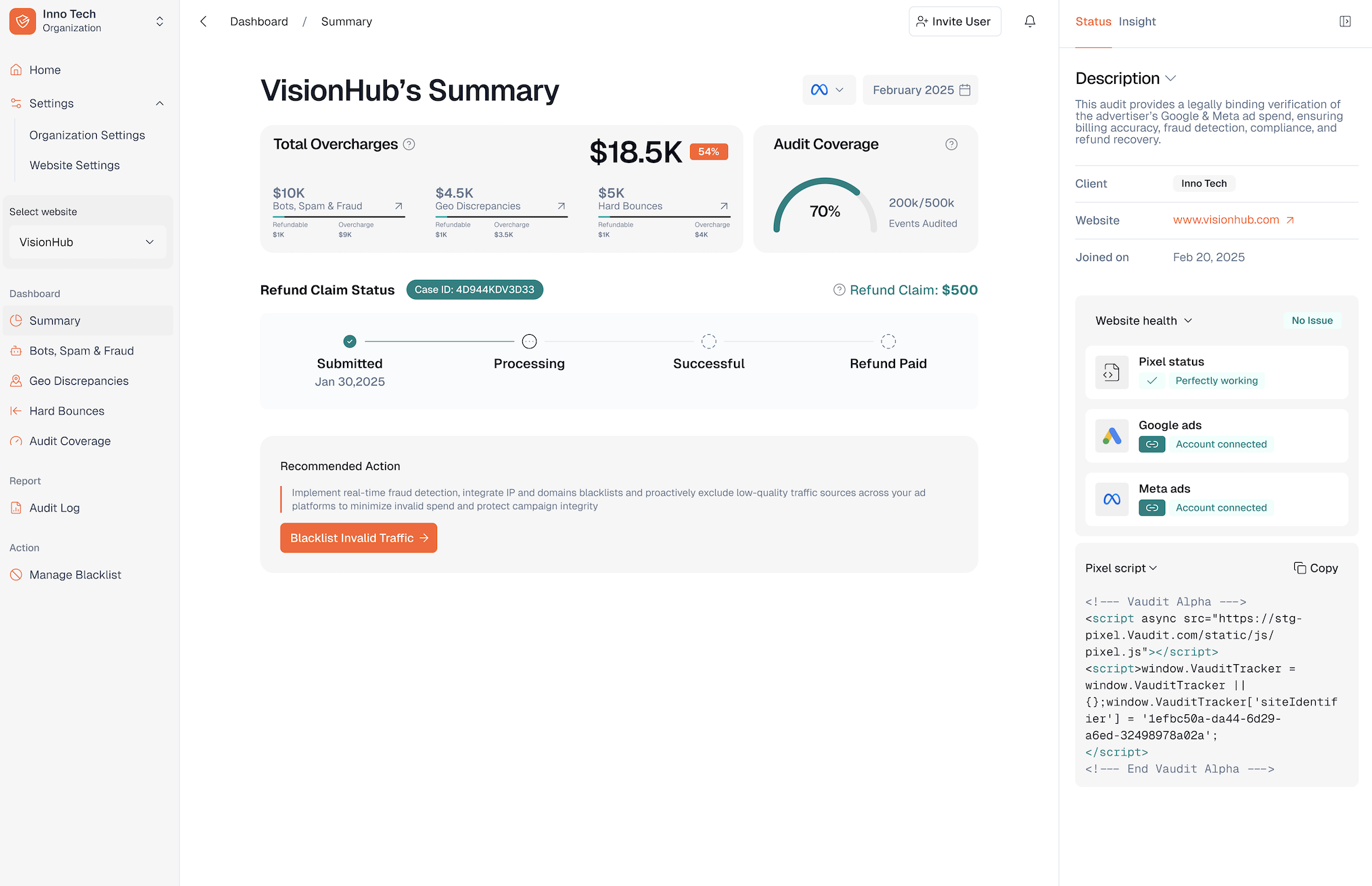
Task: Click the Google ads connected link icon
Action: [x=1151, y=444]
